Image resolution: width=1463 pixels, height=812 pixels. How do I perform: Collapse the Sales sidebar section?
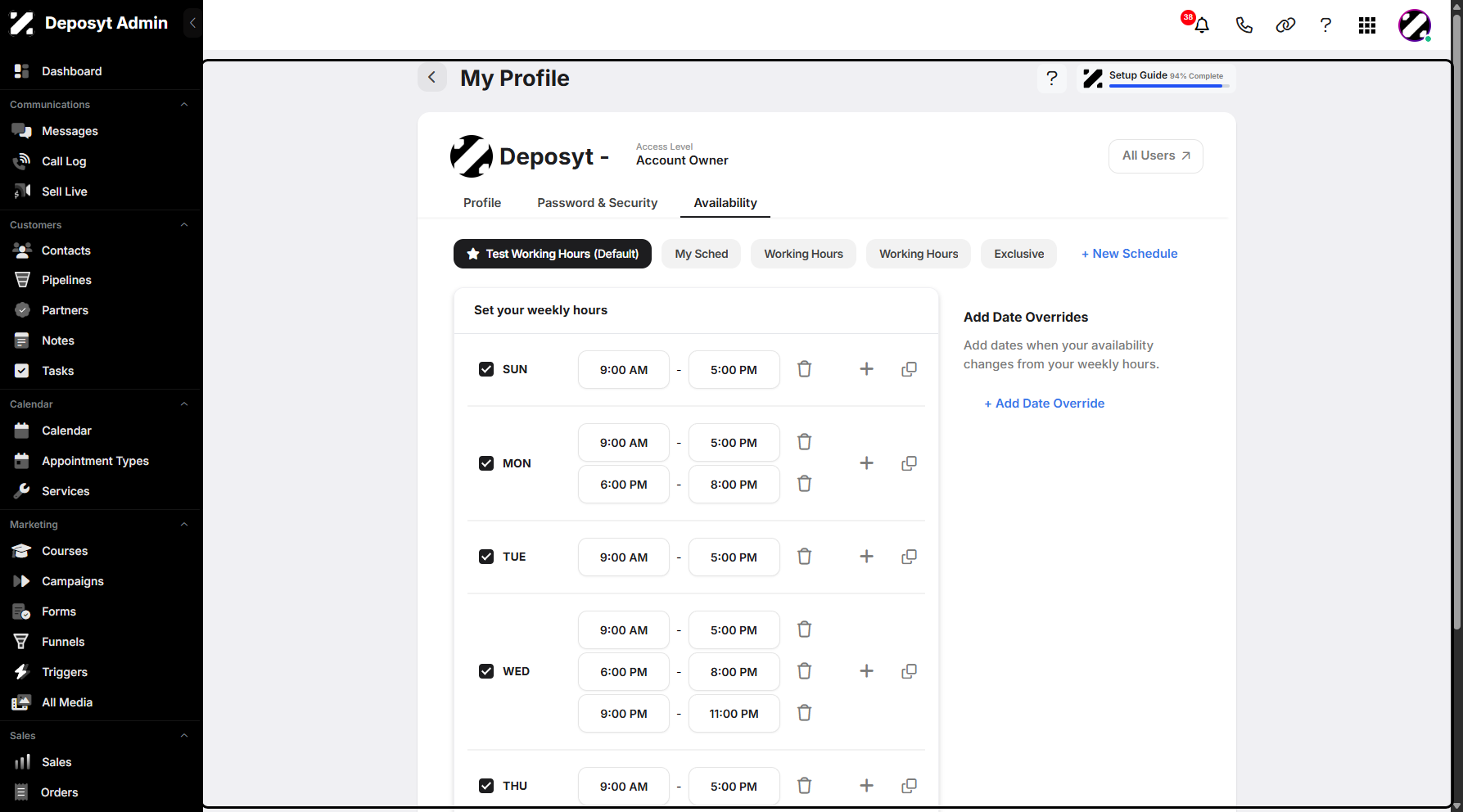click(x=184, y=736)
